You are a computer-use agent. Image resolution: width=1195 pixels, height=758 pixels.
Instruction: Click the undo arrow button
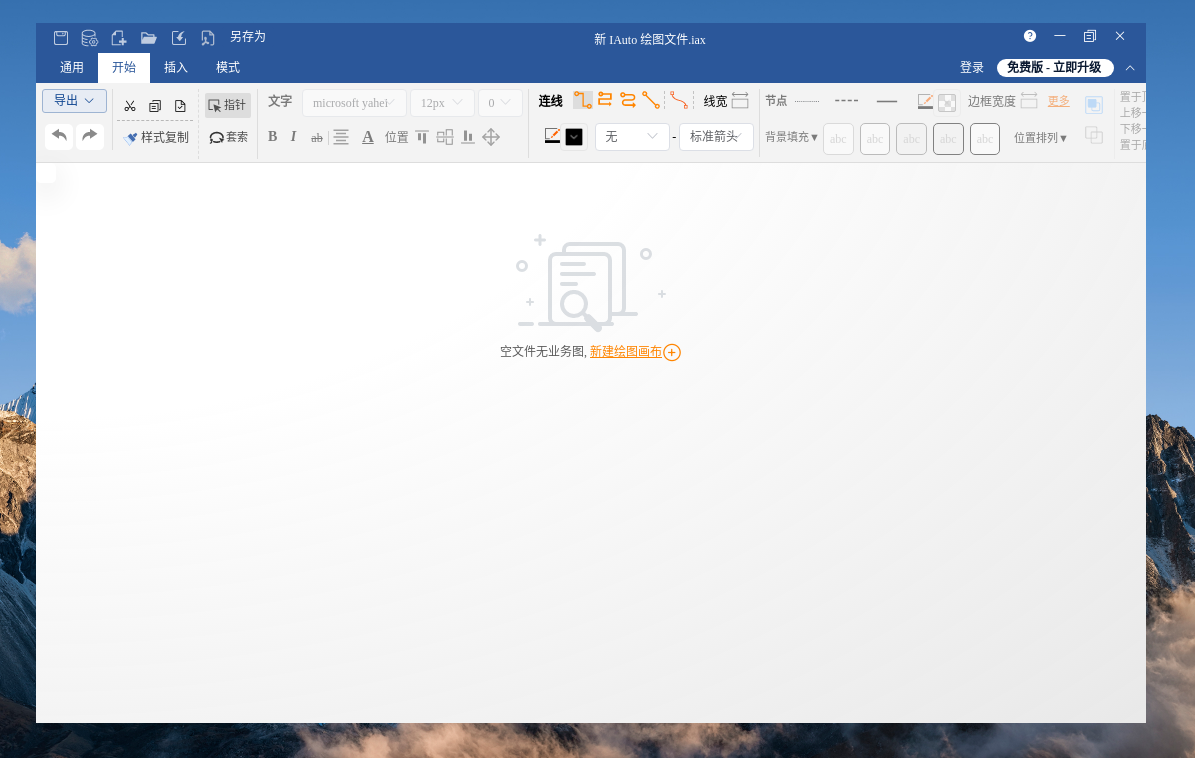pos(59,135)
